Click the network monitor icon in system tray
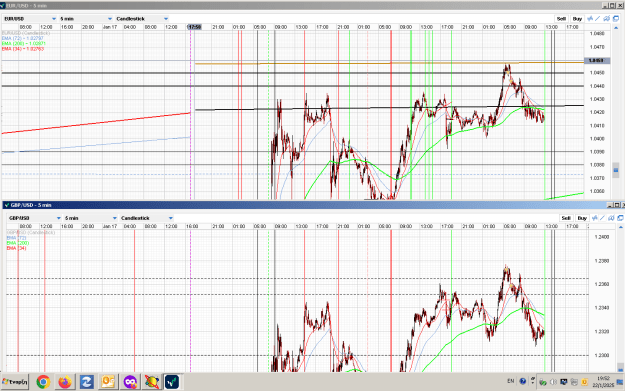Viewport: 625px width, 391px height. click(564, 382)
